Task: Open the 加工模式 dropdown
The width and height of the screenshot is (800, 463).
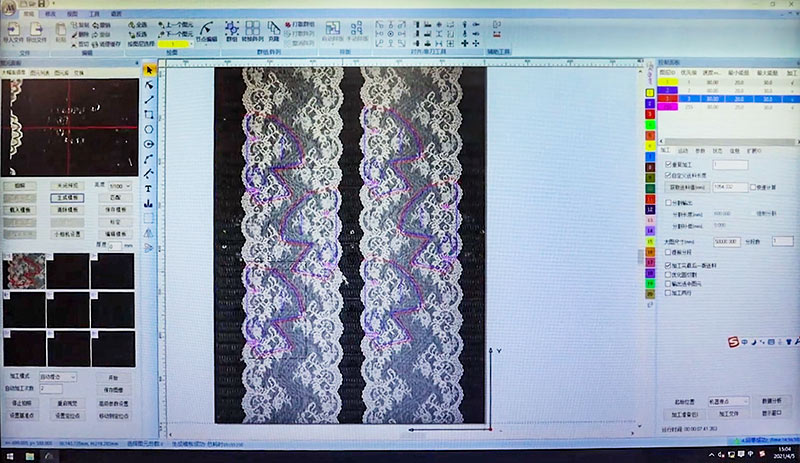Action: [x=58, y=376]
